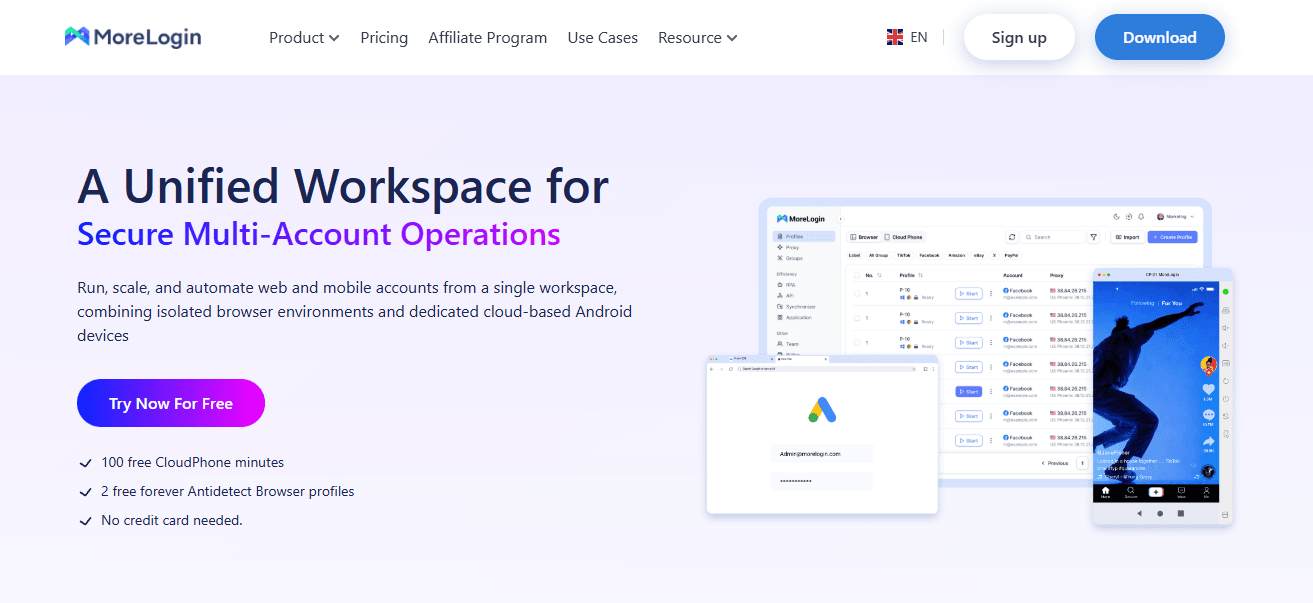This screenshot has width=1313, height=603.
Task: Expand the Product dropdown menu
Action: tap(304, 37)
